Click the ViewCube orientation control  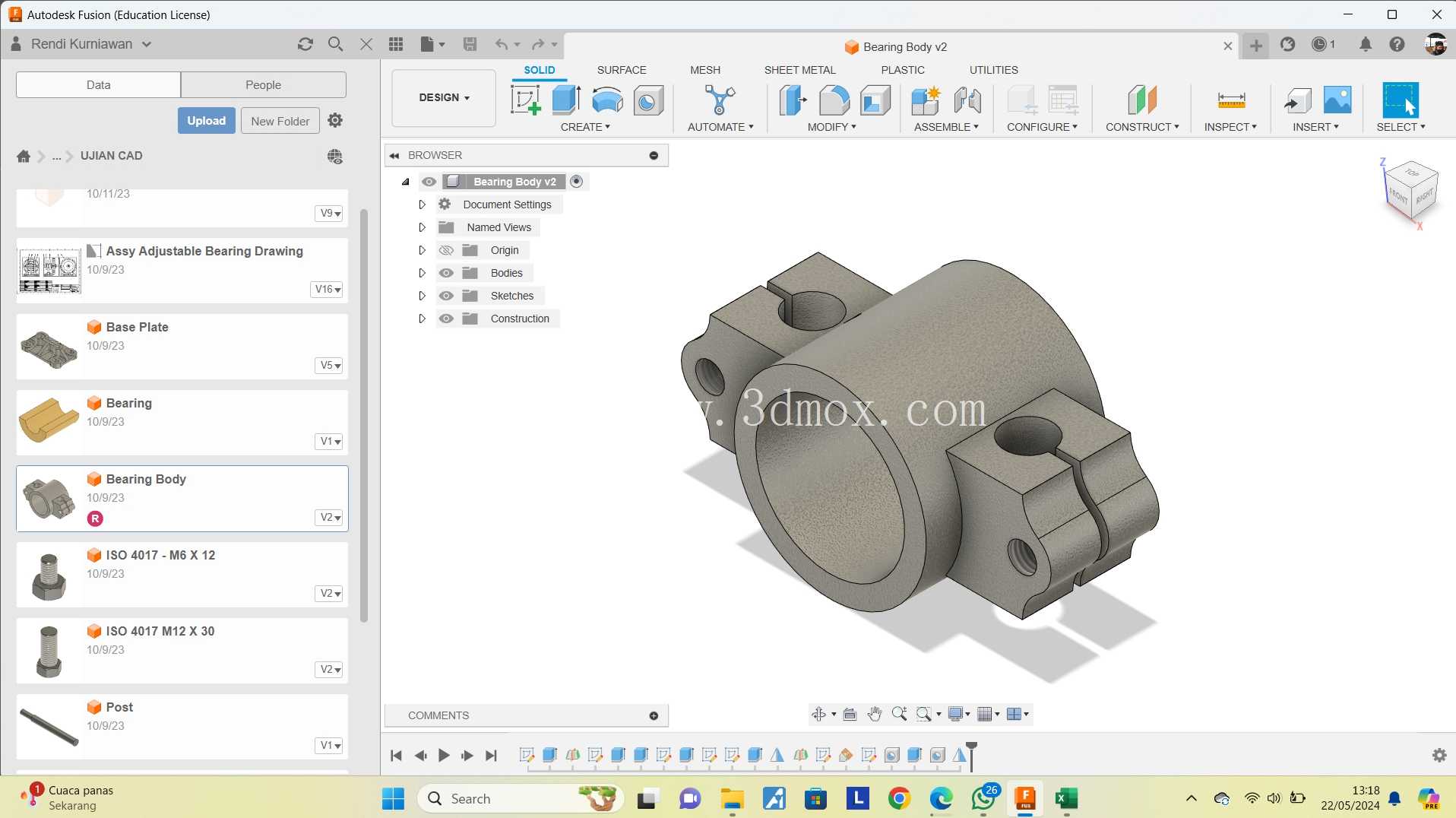click(1410, 191)
